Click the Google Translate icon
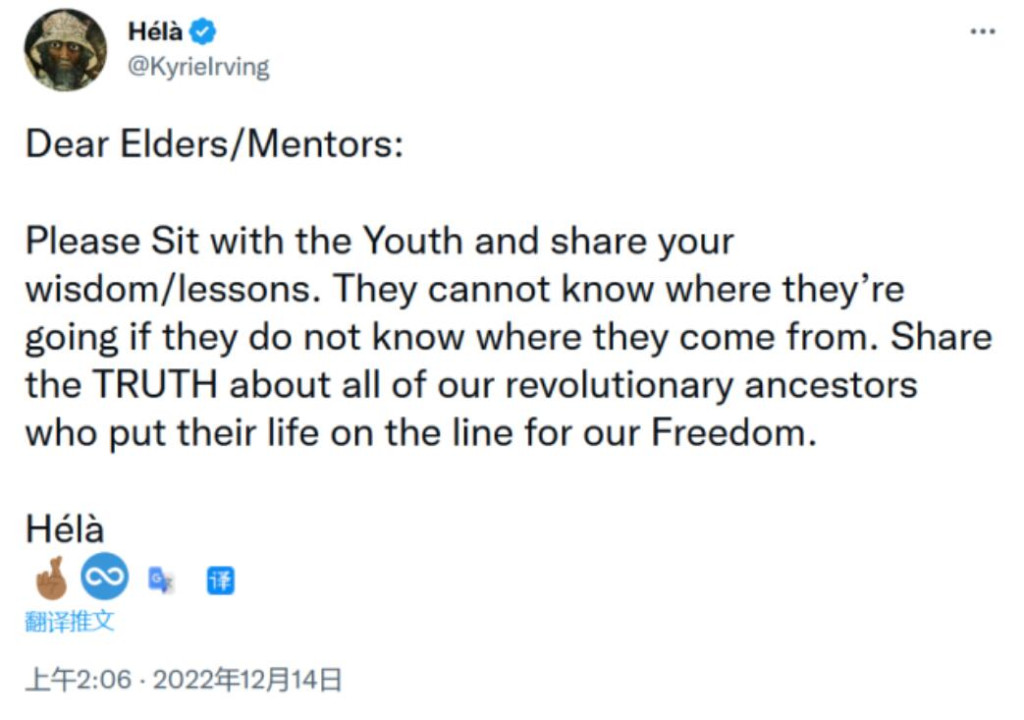This screenshot has height=720, width=1024. coord(161,580)
